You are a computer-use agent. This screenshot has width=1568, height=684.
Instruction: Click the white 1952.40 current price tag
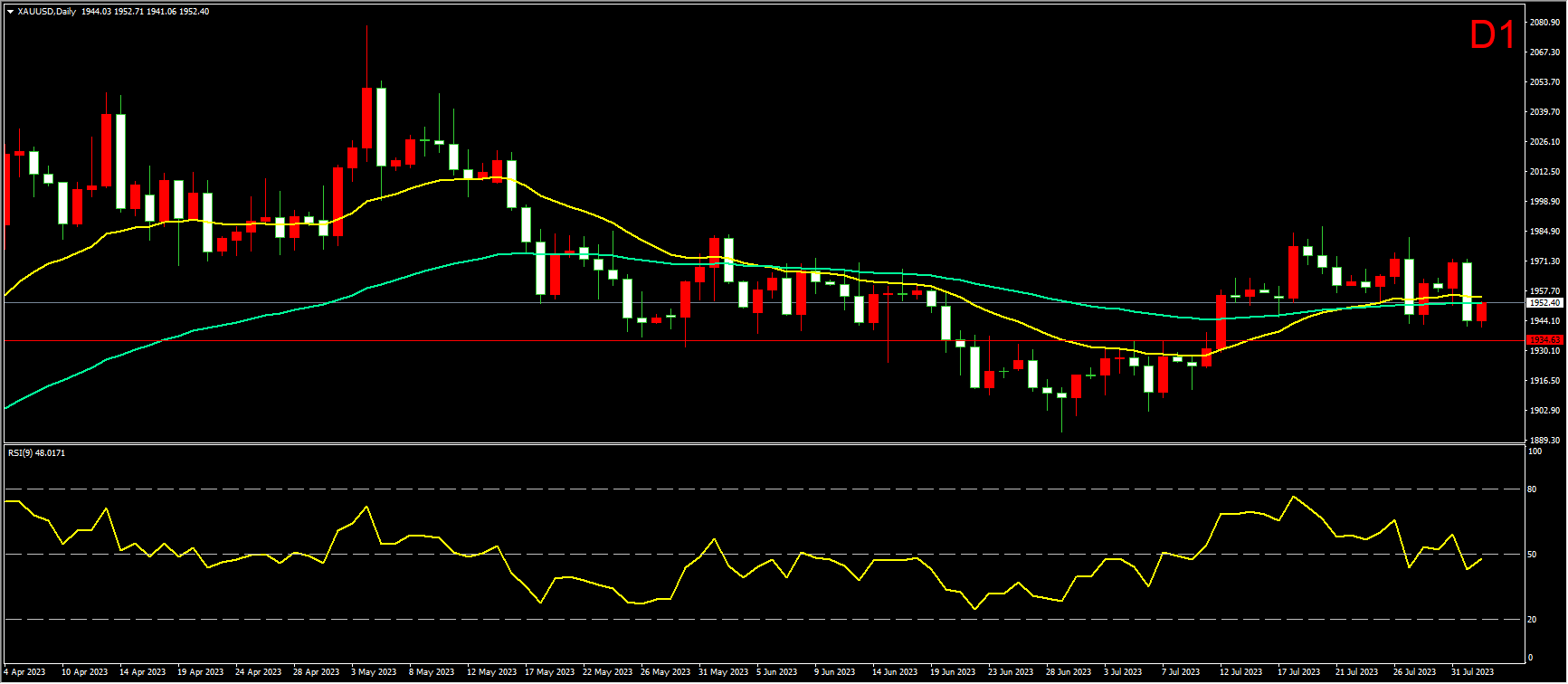1544,303
